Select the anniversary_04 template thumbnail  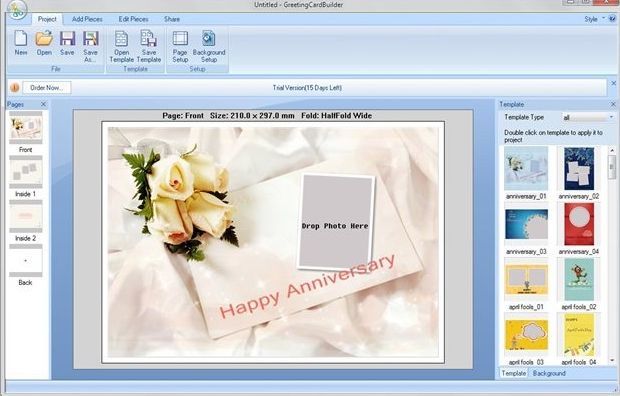[579, 224]
